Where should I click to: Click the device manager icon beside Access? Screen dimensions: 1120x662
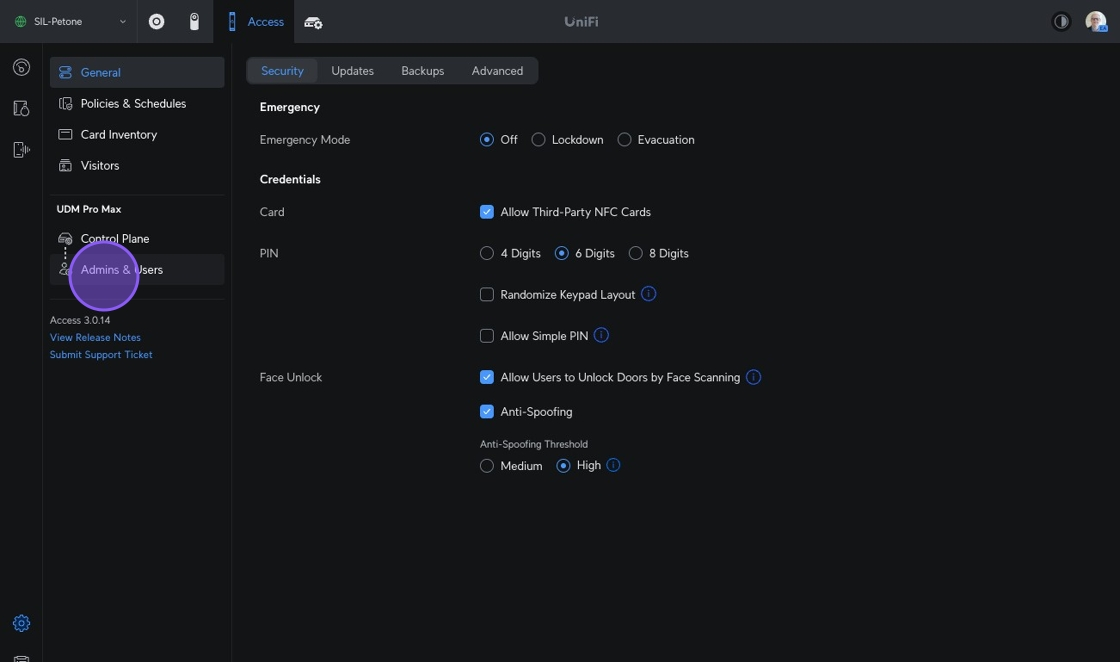point(313,22)
